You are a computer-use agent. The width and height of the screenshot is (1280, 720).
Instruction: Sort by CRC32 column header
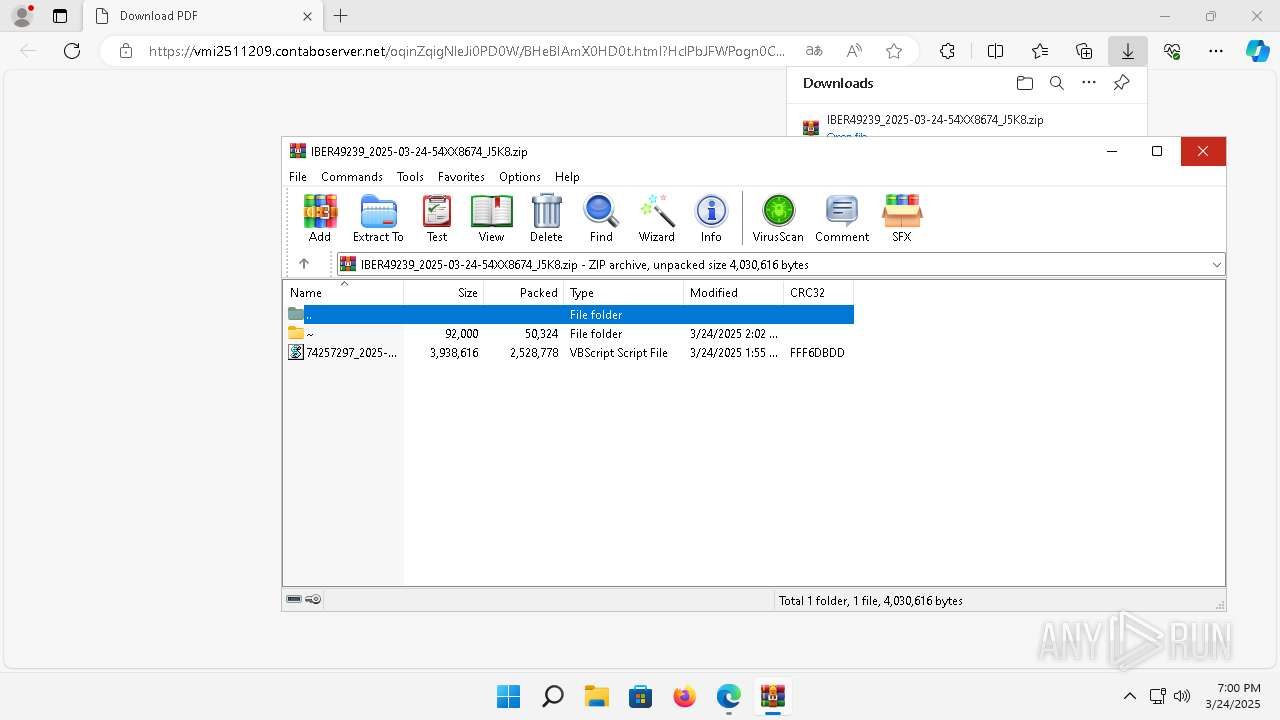click(x=819, y=293)
